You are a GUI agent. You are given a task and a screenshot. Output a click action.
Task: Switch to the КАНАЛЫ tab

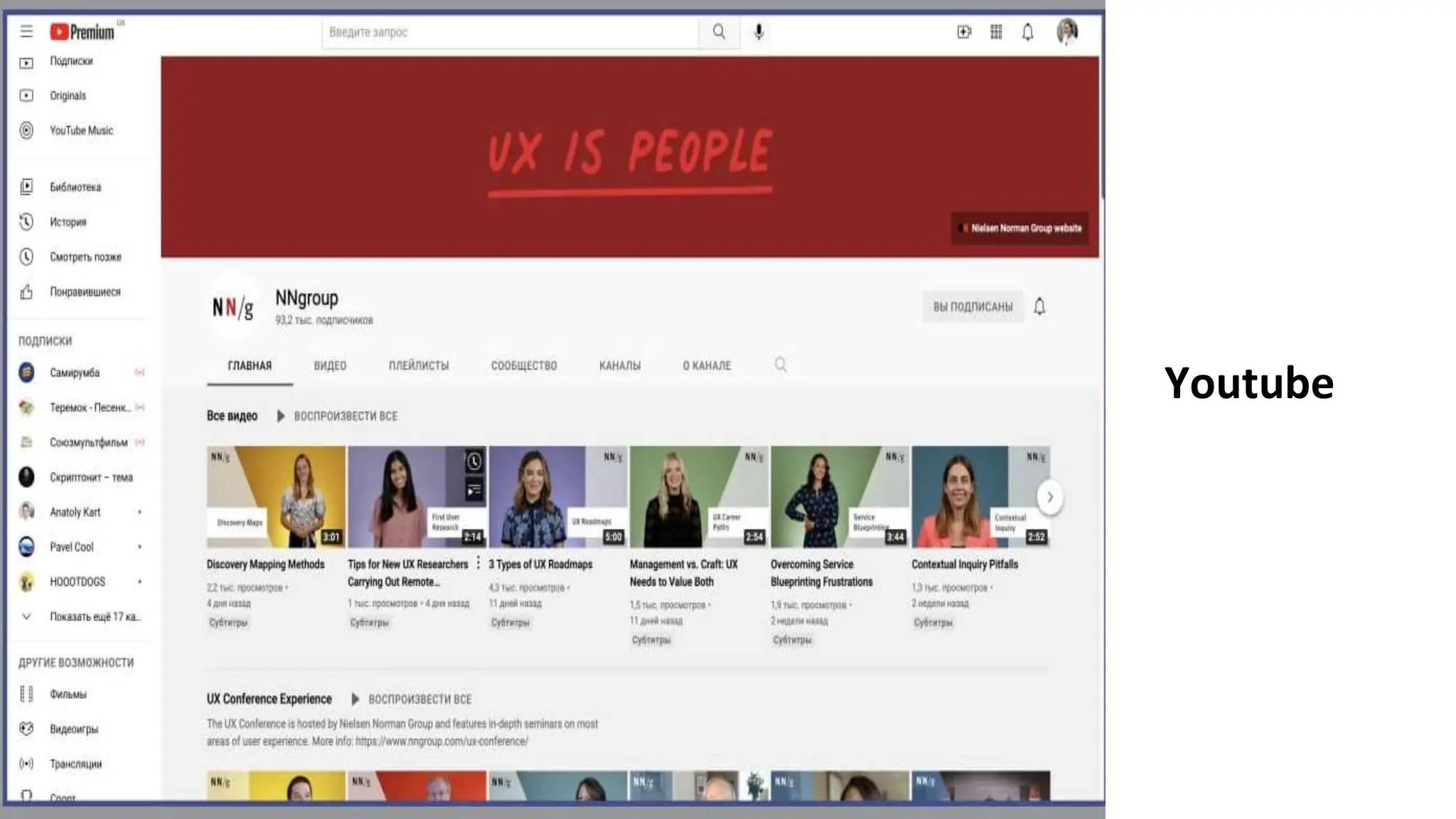(620, 365)
